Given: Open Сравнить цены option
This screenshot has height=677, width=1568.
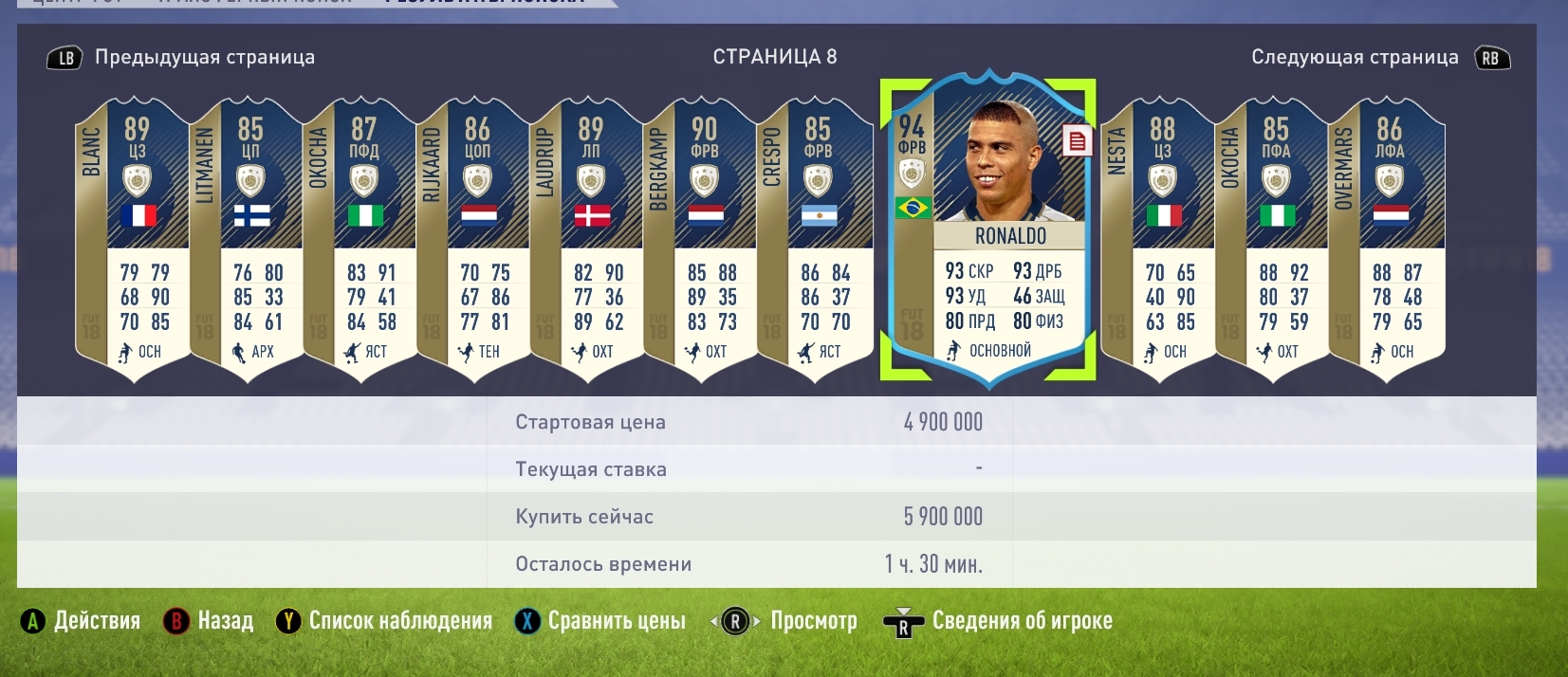Looking at the screenshot, I should 617,621.
